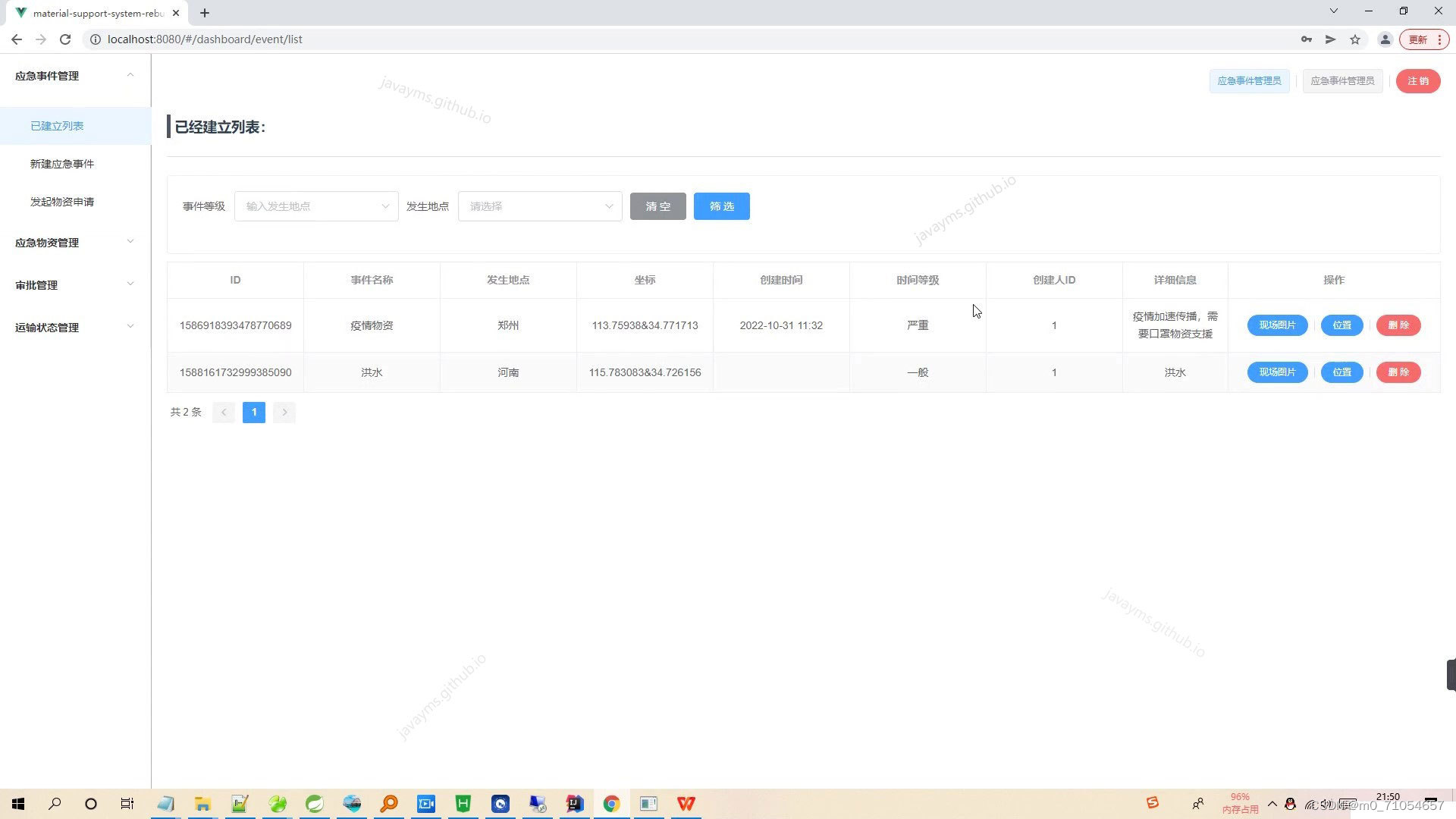Switch to Chrome on the taskbar
The height and width of the screenshot is (819, 1456).
pos(612,804)
